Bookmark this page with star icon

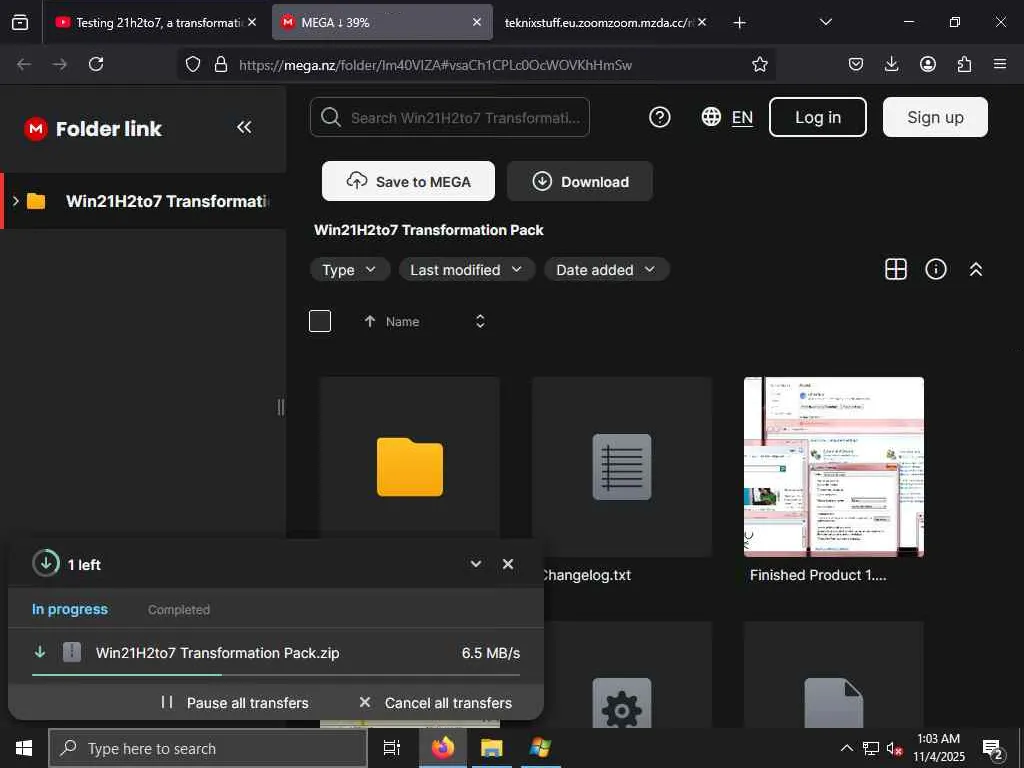click(760, 64)
